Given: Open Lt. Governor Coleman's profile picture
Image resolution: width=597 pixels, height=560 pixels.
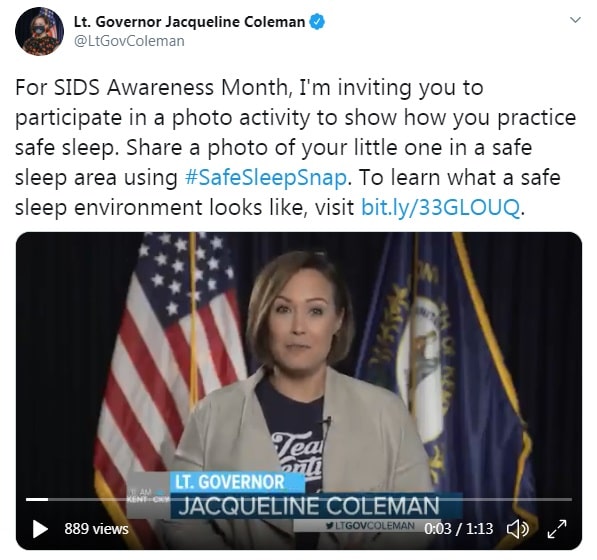Looking at the screenshot, I should pos(39,31).
